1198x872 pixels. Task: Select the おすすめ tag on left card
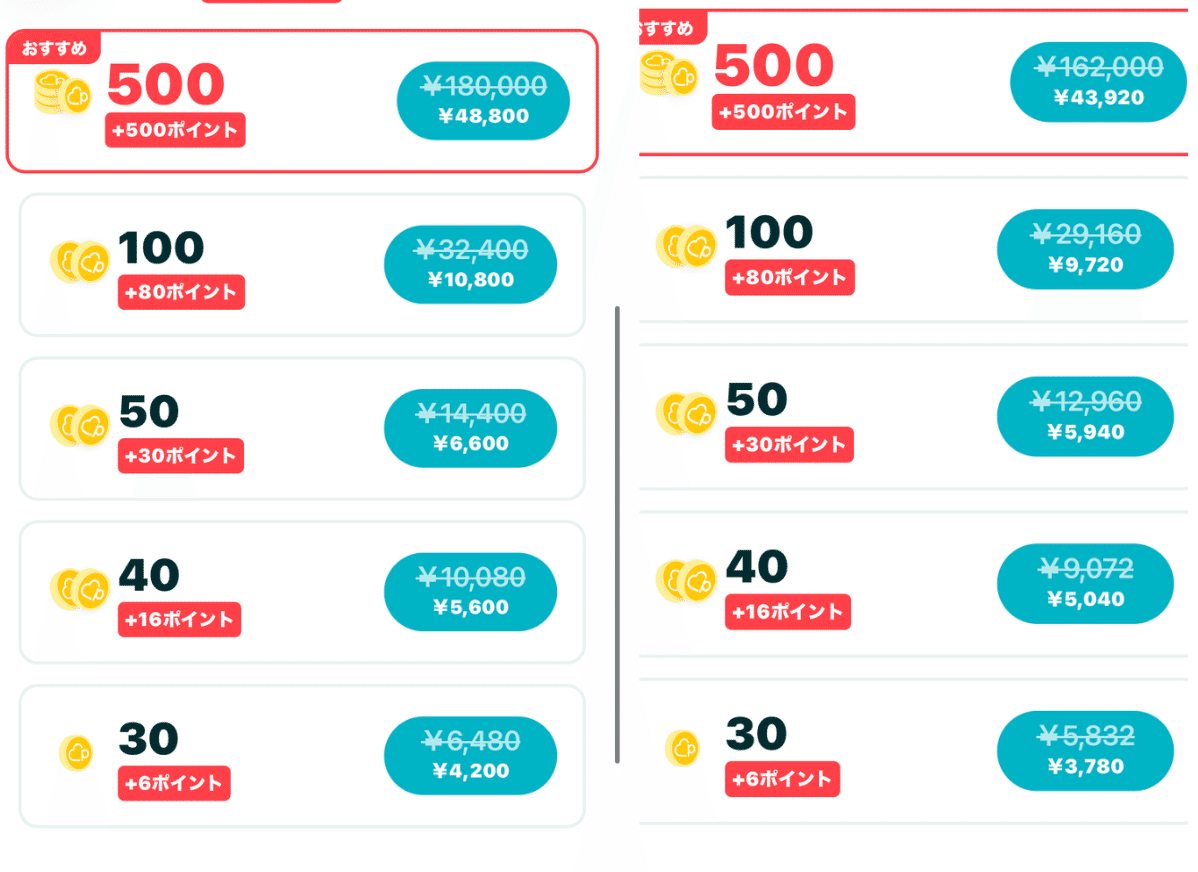pyautogui.click(x=53, y=48)
